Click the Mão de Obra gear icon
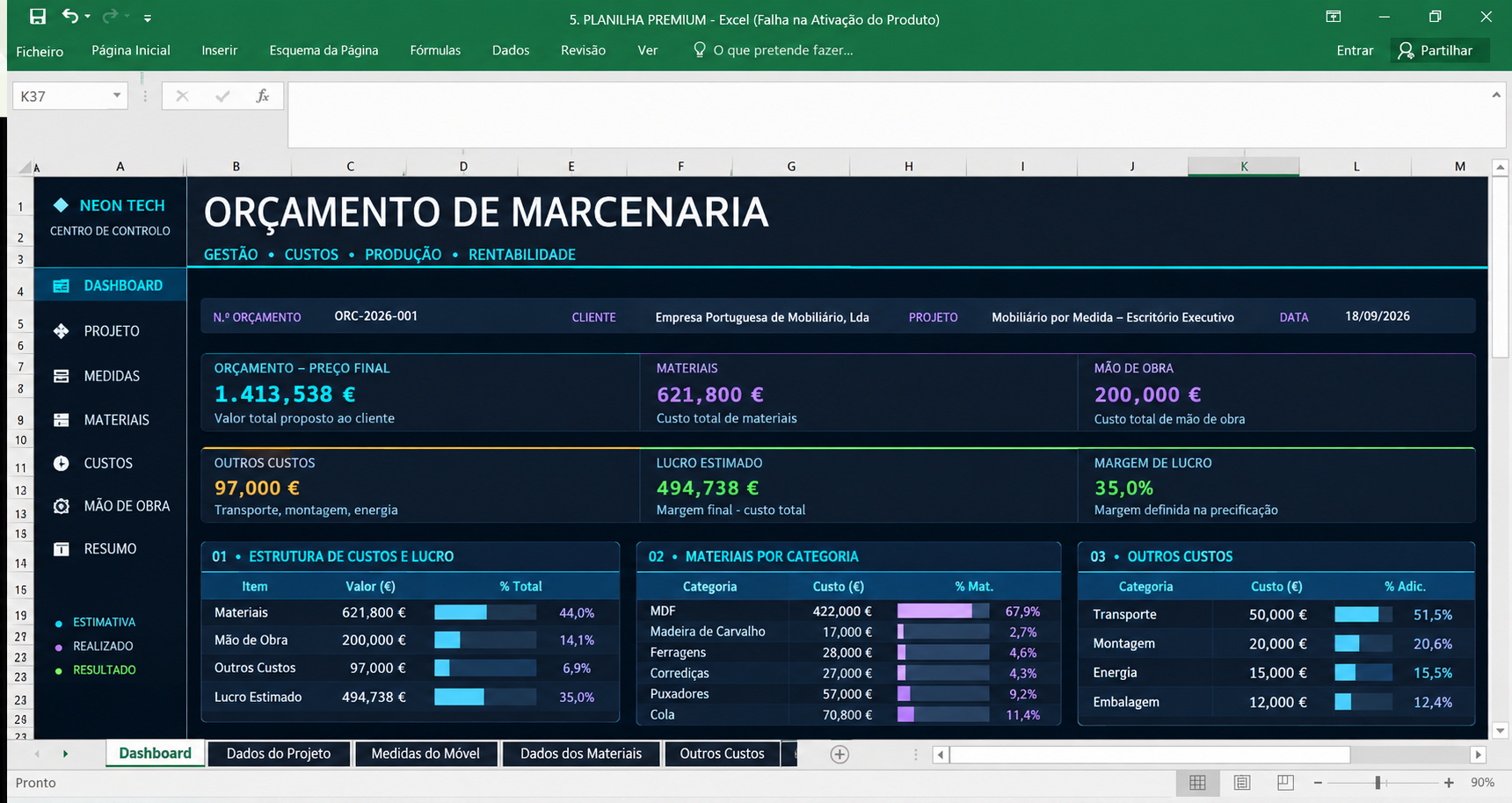Image resolution: width=1512 pixels, height=803 pixels. tap(61, 506)
